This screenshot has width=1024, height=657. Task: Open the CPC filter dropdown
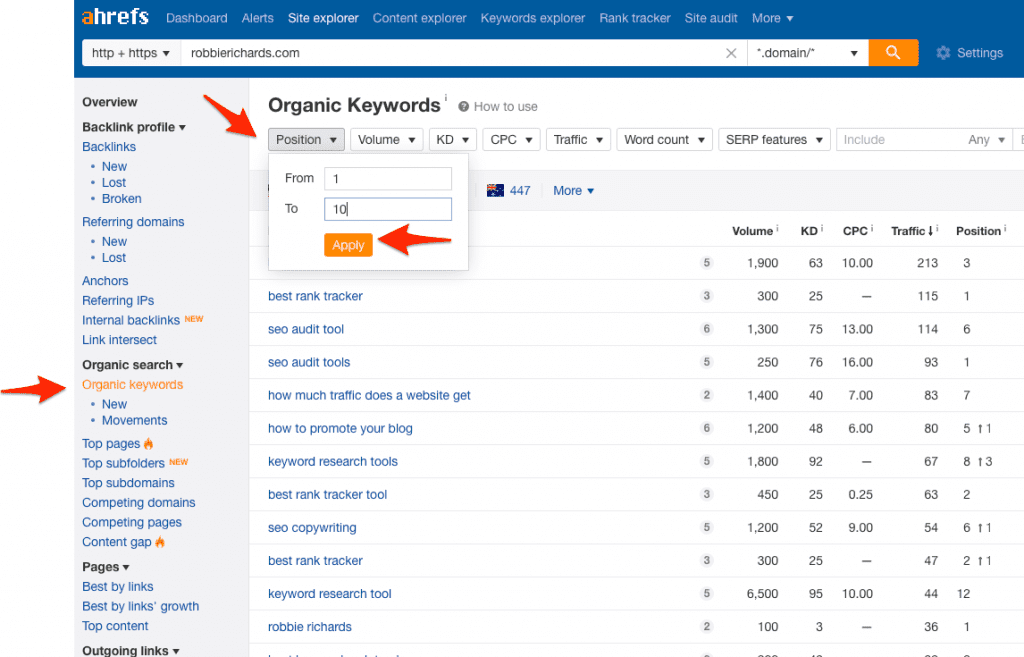(x=511, y=140)
